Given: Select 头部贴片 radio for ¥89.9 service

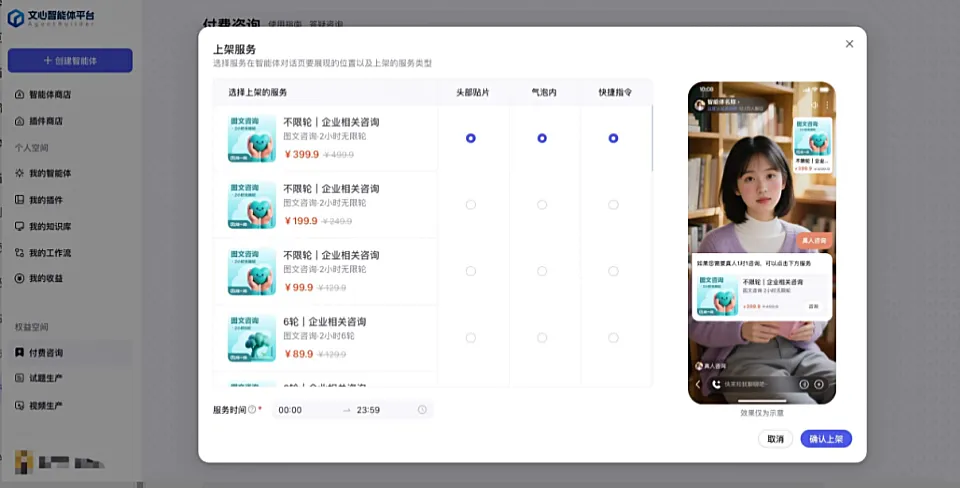Looking at the screenshot, I should pos(470,337).
